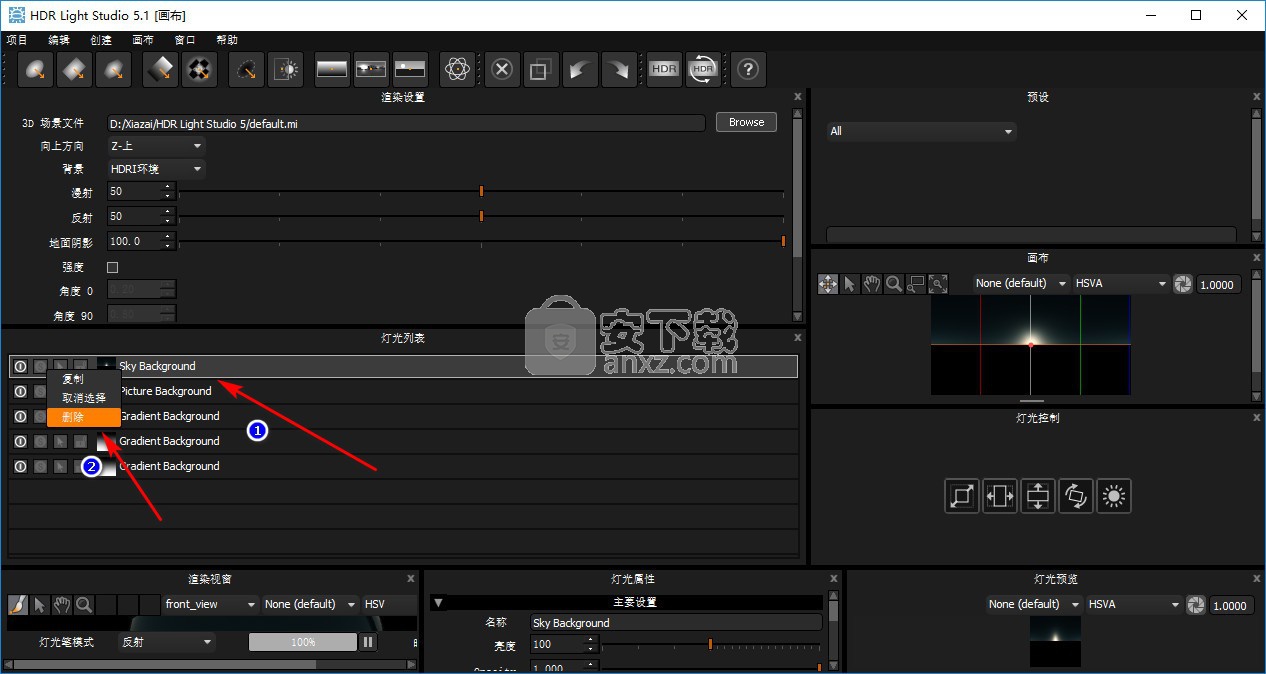Image resolution: width=1266 pixels, height=674 pixels.
Task: Click the delete light X icon
Action: click(x=503, y=69)
